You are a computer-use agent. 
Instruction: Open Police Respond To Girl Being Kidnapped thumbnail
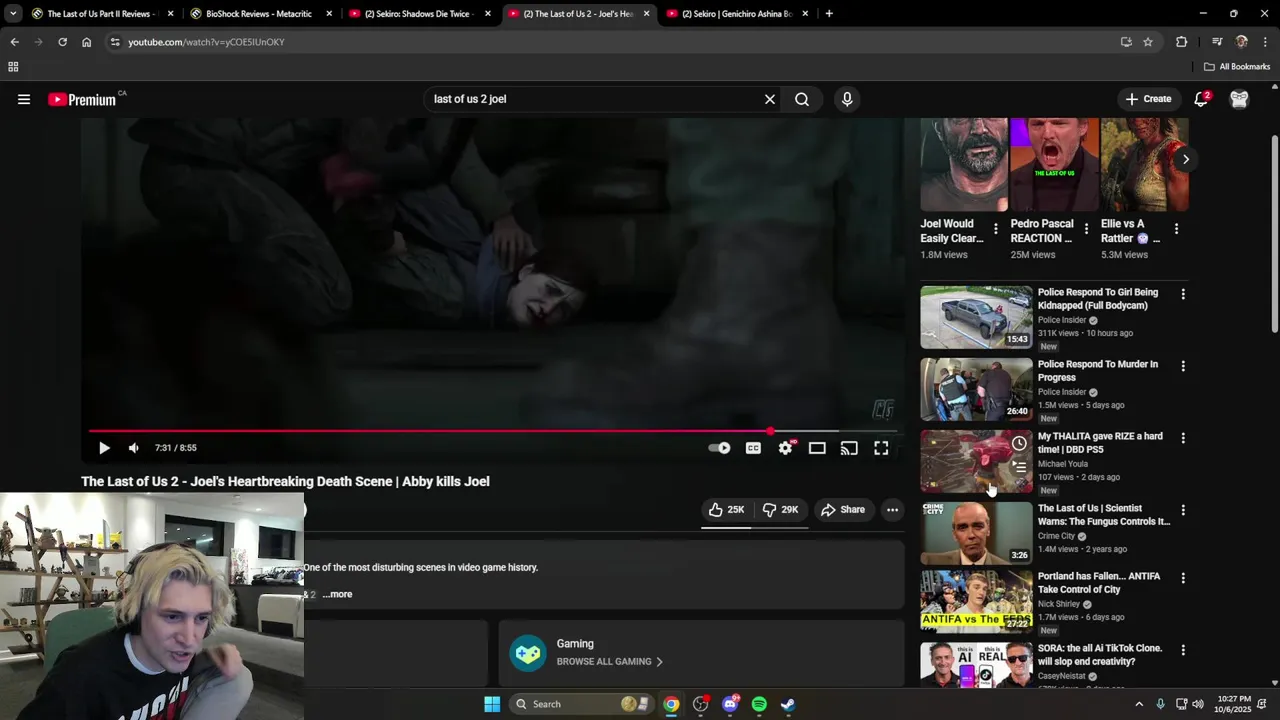tap(976, 317)
